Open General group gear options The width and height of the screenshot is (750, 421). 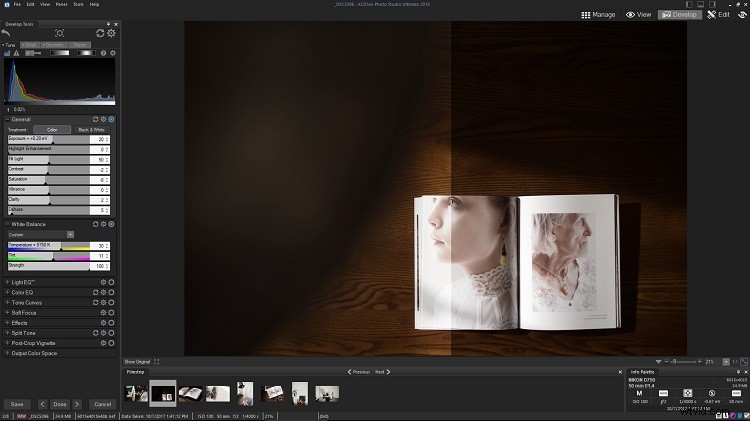pos(103,119)
